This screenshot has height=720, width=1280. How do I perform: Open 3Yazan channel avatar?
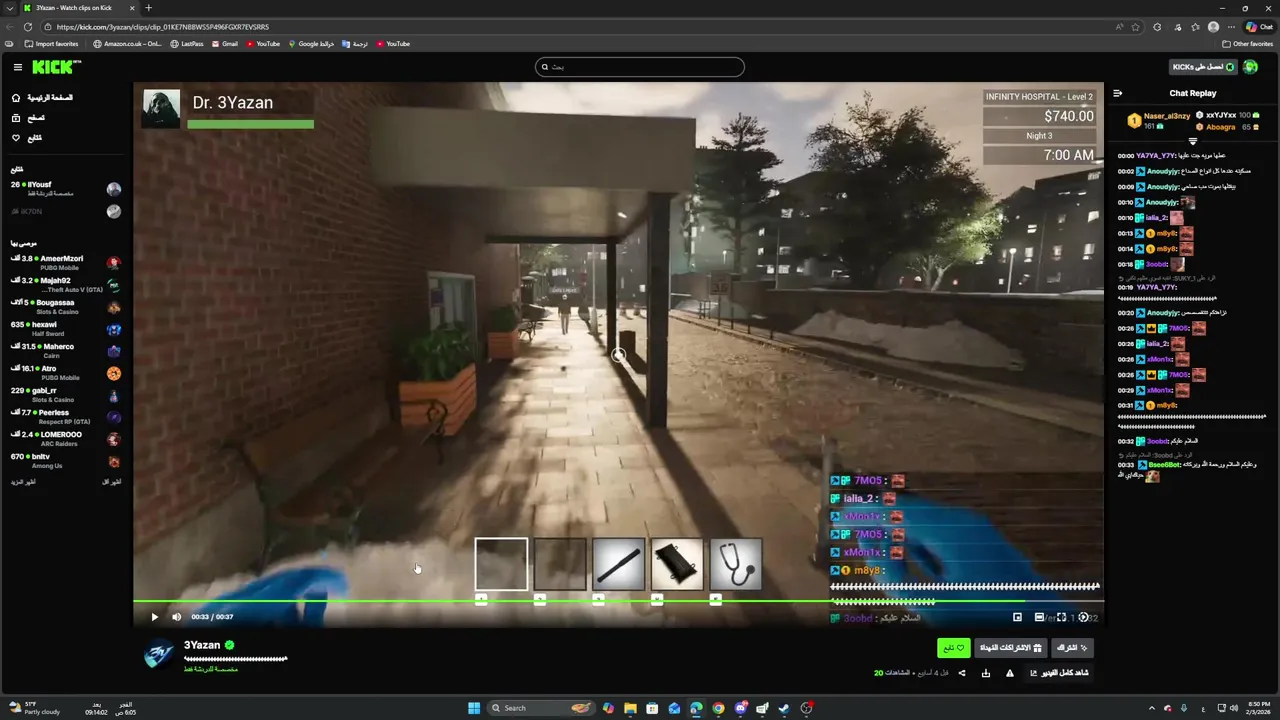[158, 653]
